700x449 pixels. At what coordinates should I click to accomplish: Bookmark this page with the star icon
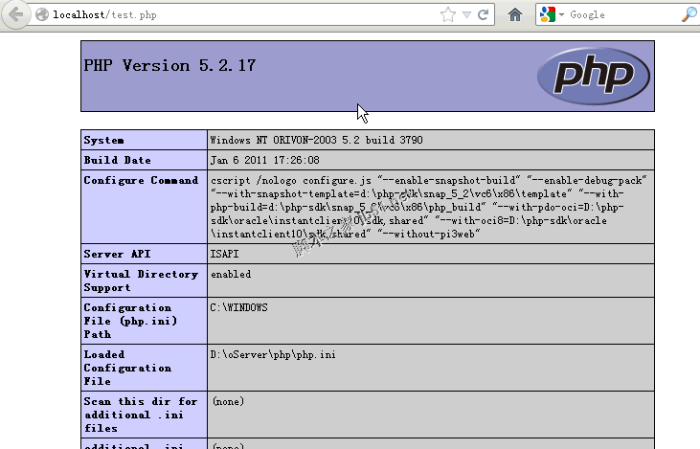pos(448,15)
